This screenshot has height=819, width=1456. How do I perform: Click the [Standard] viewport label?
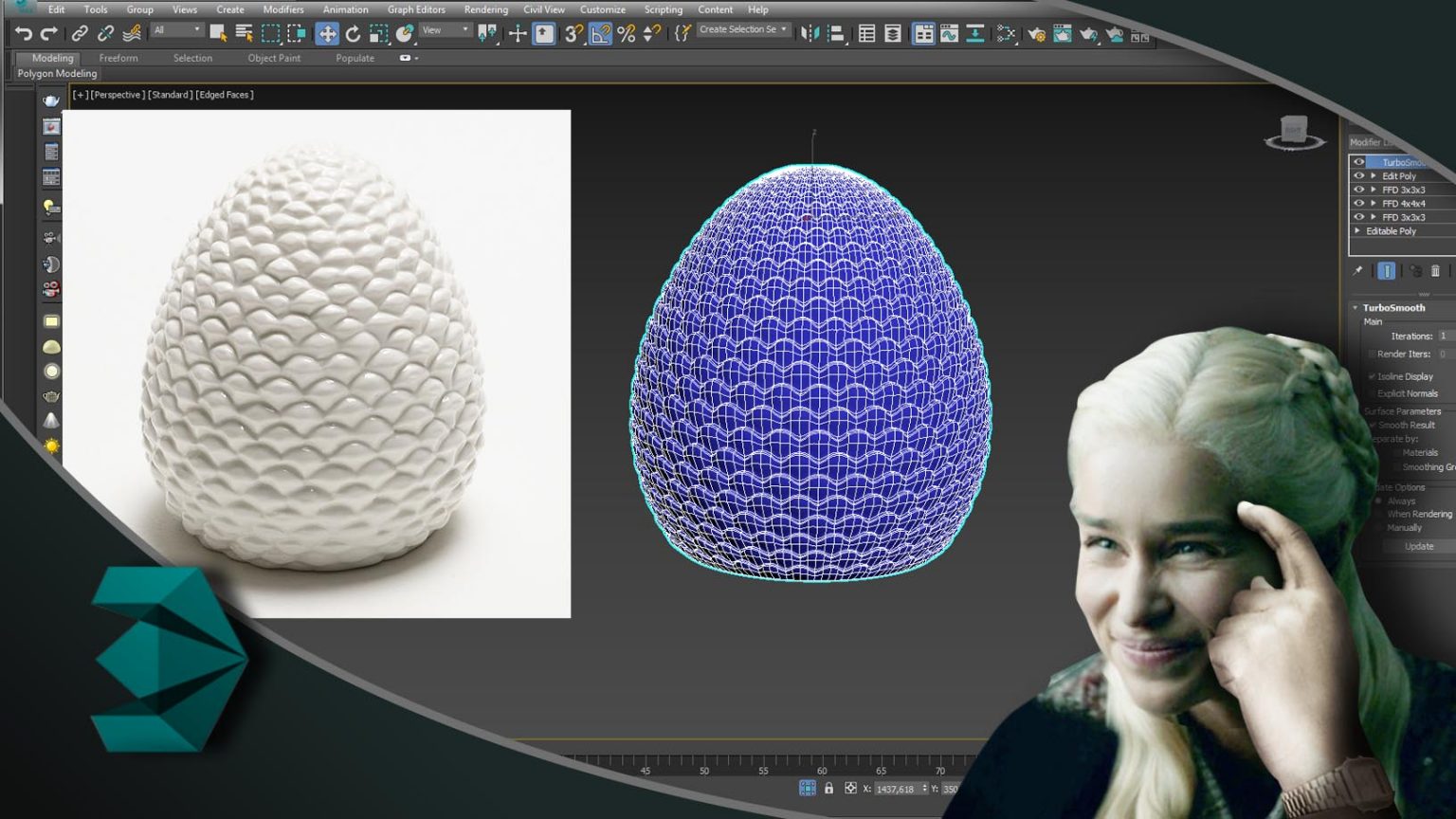pyautogui.click(x=171, y=95)
